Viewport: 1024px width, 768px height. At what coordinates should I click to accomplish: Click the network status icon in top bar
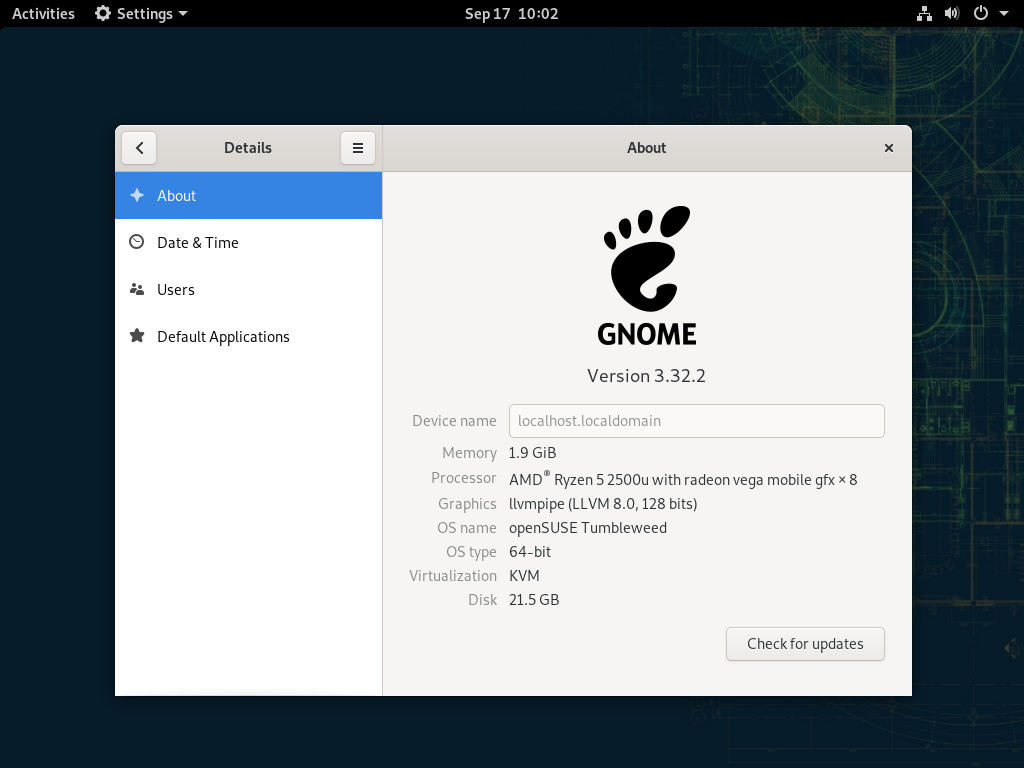923,13
